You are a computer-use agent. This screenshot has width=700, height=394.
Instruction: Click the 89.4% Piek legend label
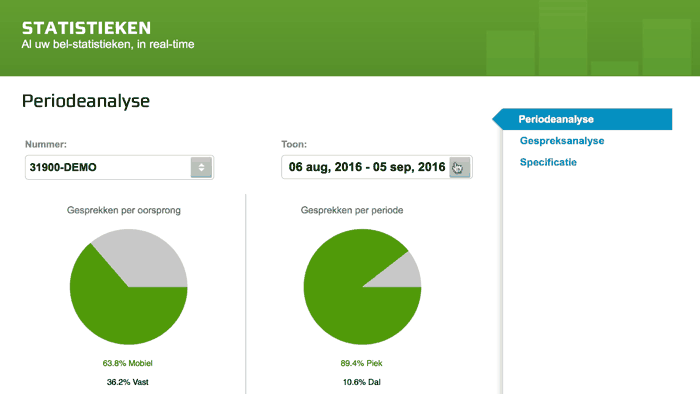[x=361, y=363]
